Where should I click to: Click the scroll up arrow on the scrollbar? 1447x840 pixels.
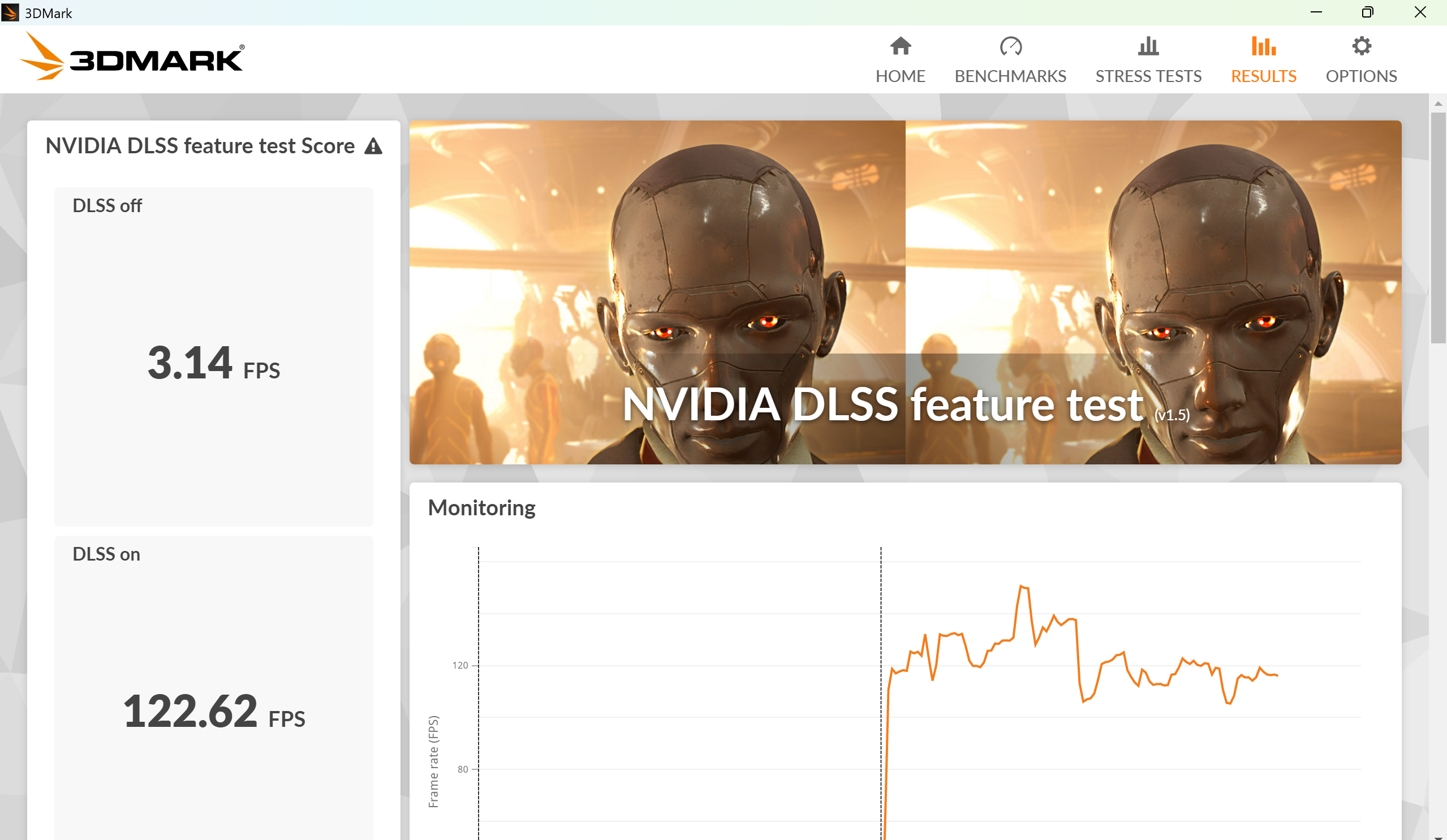tap(1438, 104)
